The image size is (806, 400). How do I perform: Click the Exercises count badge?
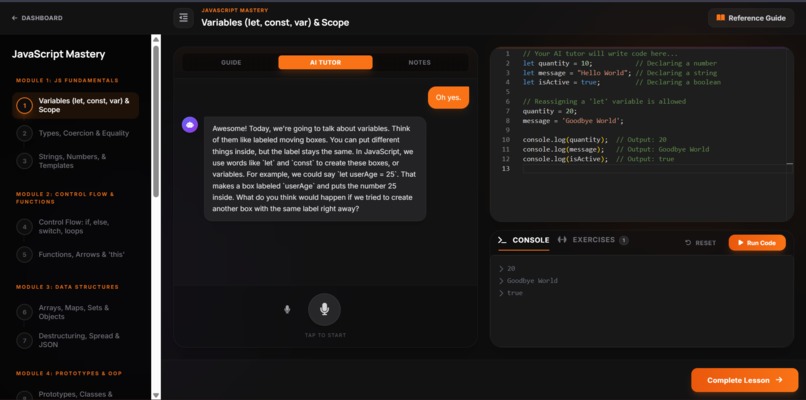pos(624,240)
